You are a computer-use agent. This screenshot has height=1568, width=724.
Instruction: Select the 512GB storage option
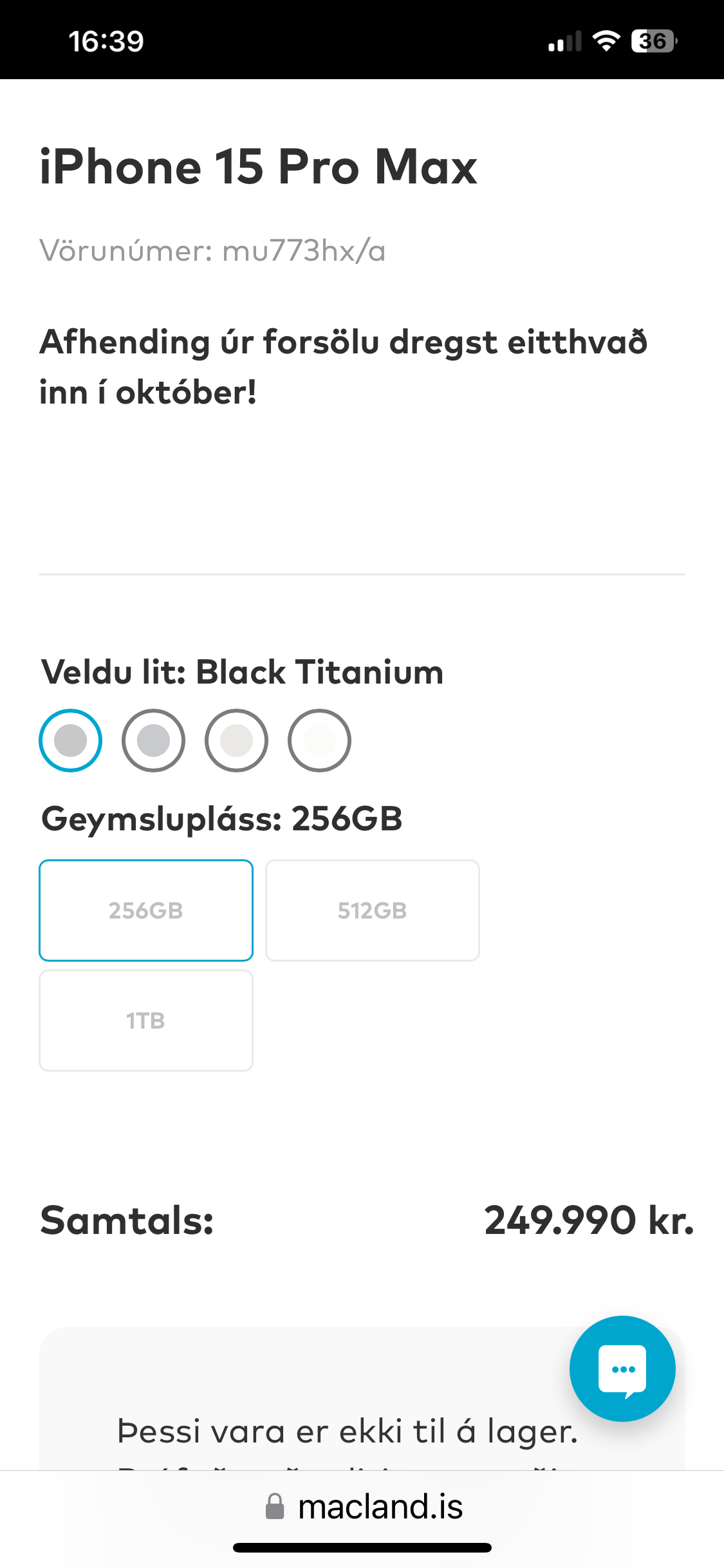373,910
